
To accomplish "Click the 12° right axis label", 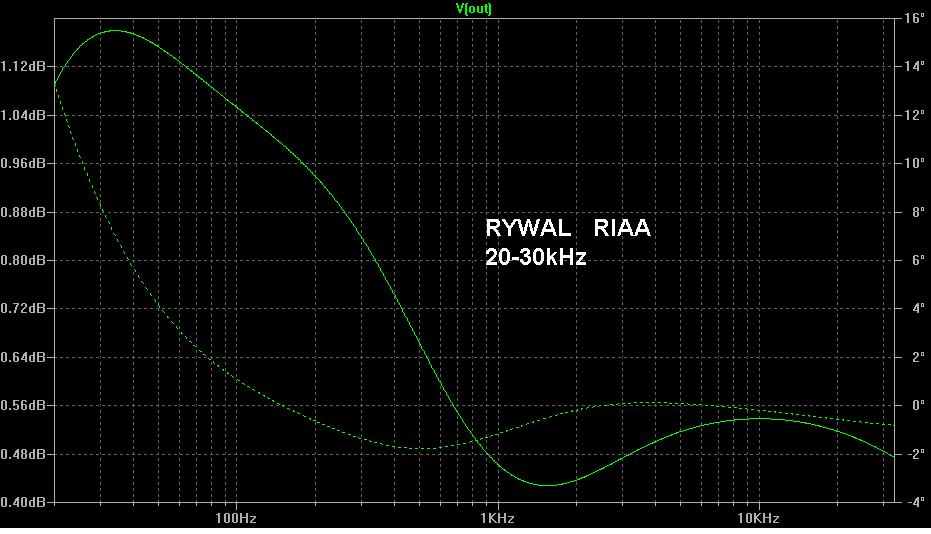I will coord(914,115).
